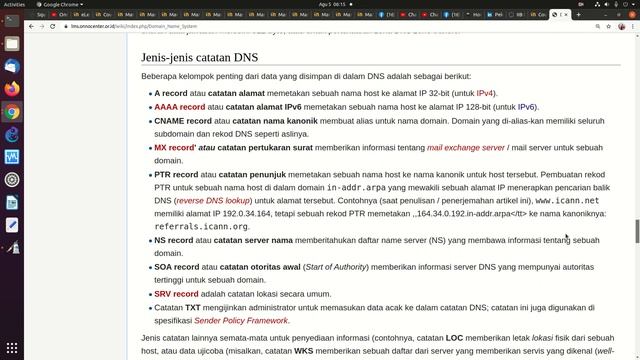Open the Terminal from the dock

tap(12, 21)
